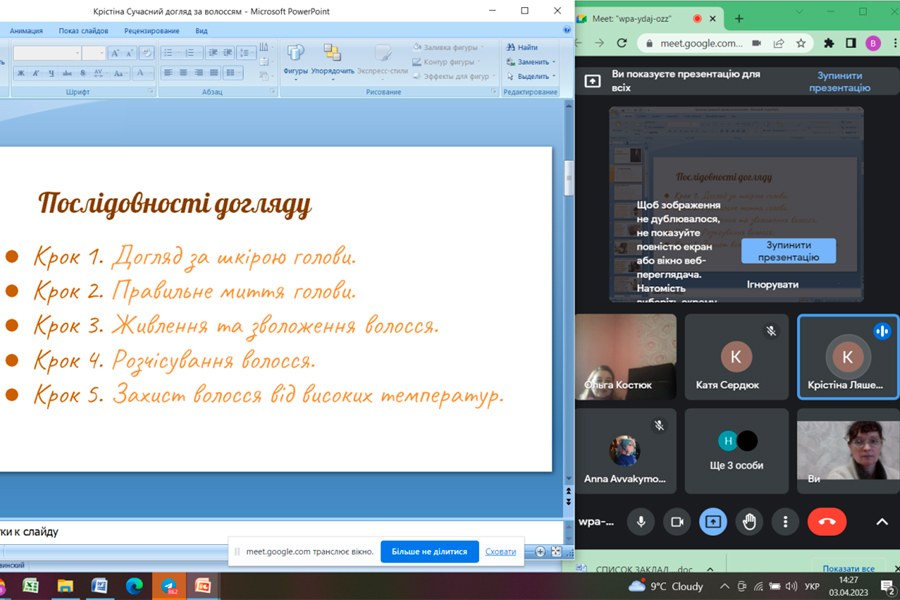This screenshot has width=900, height=600.
Task: Expand the Заменить dropdown arrow
Action: point(553,62)
